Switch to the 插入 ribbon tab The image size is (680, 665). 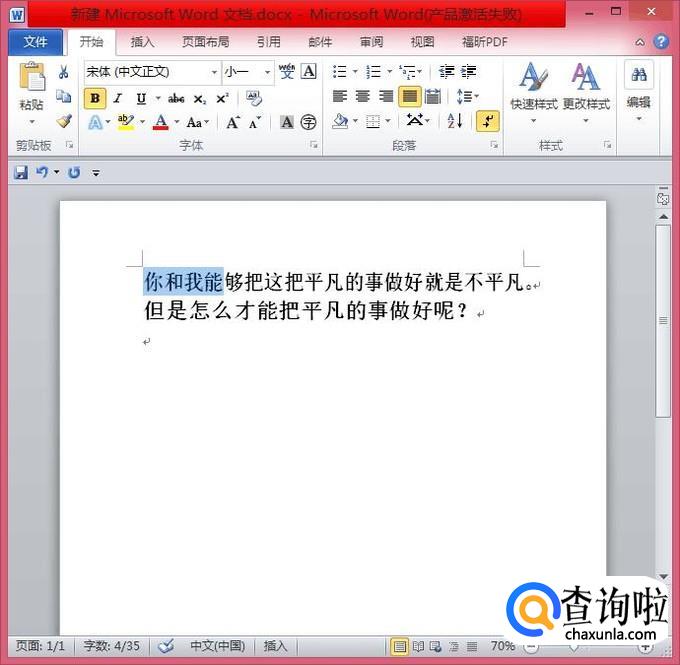tap(142, 42)
